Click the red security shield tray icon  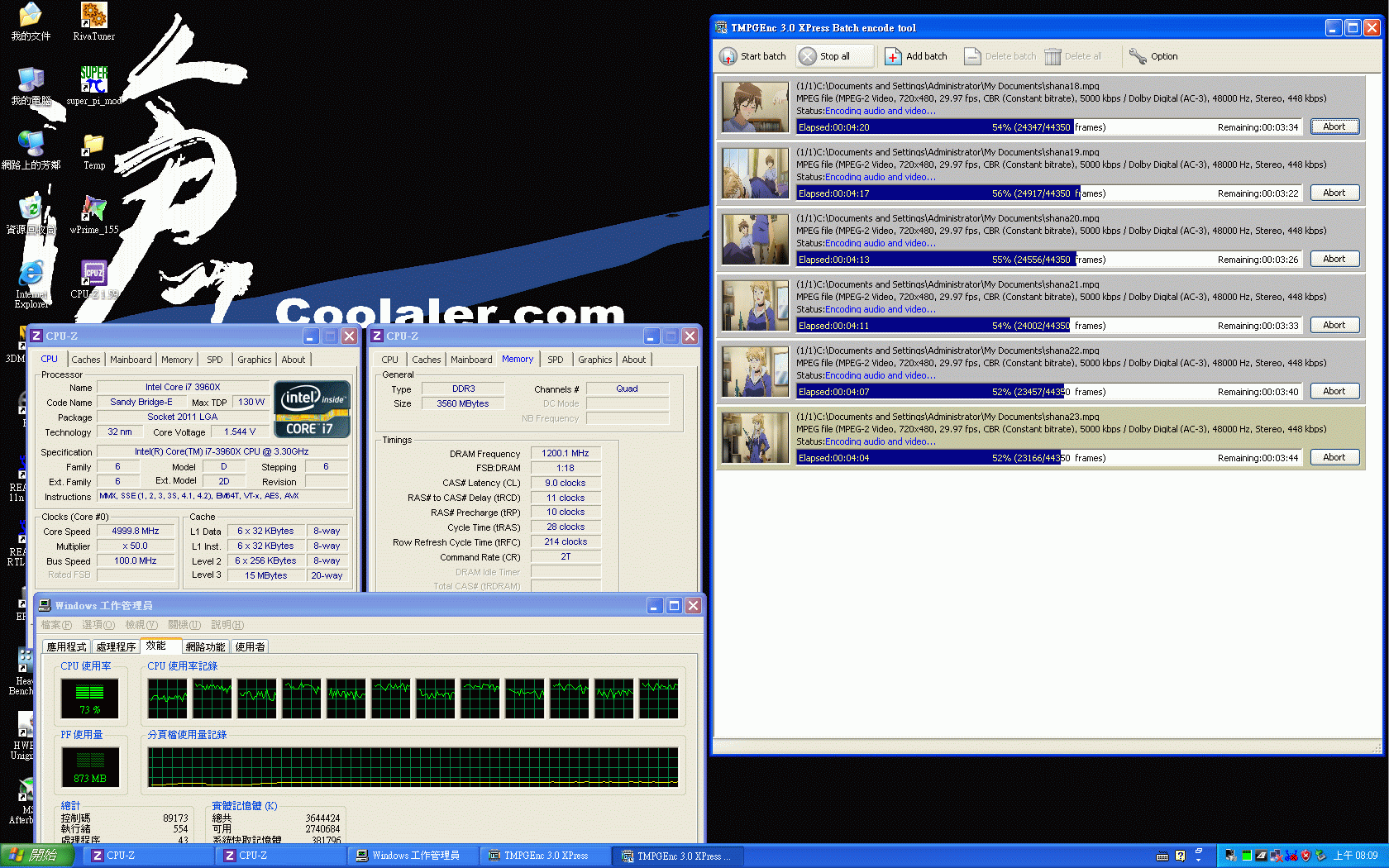[x=1305, y=856]
